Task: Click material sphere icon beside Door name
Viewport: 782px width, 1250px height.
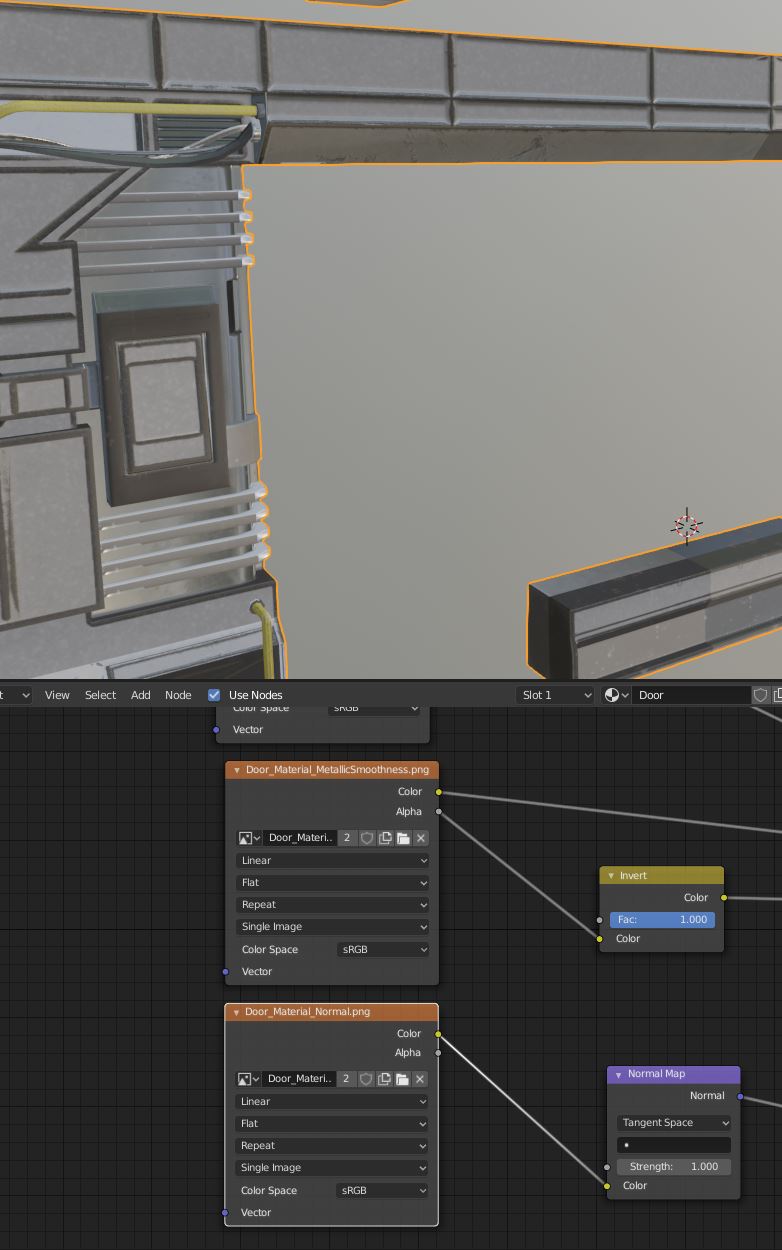Action: click(x=616, y=695)
